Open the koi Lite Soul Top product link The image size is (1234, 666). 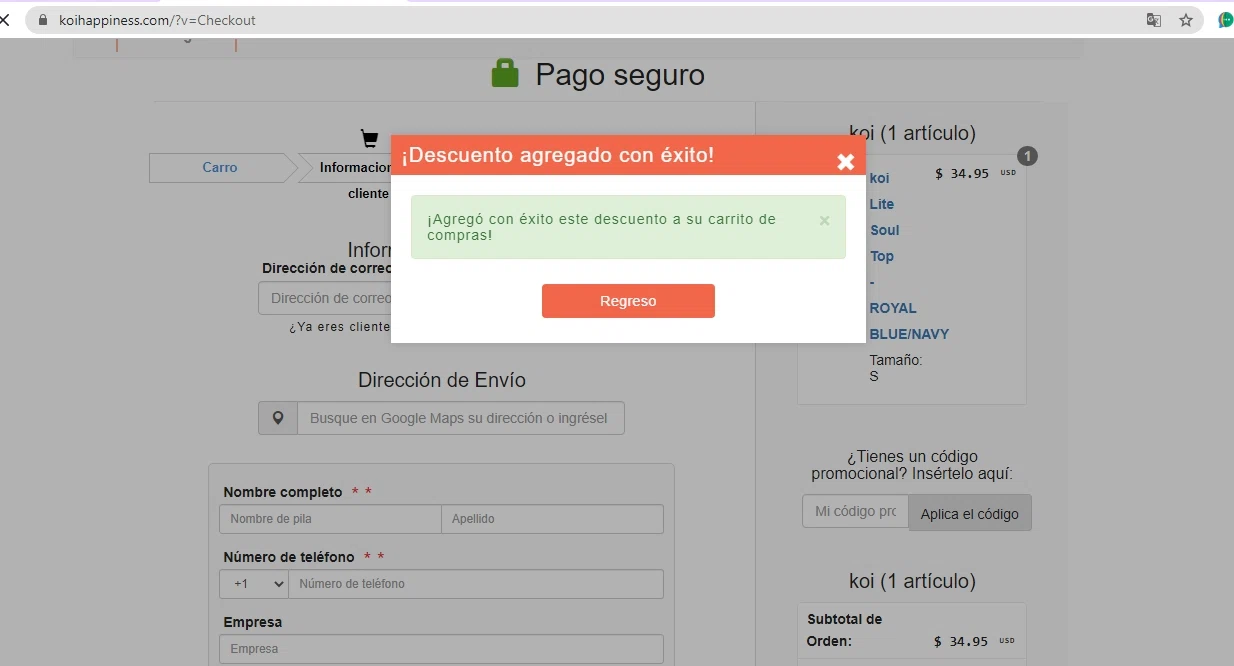(x=884, y=217)
